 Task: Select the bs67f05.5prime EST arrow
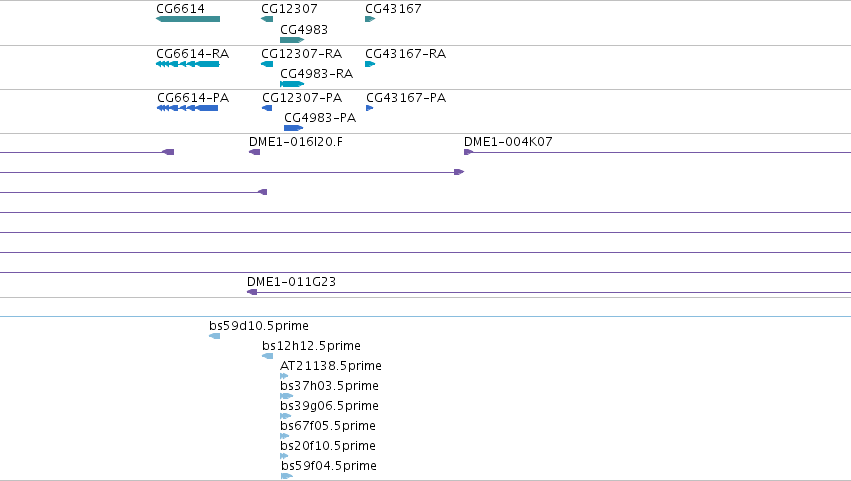pos(284,436)
